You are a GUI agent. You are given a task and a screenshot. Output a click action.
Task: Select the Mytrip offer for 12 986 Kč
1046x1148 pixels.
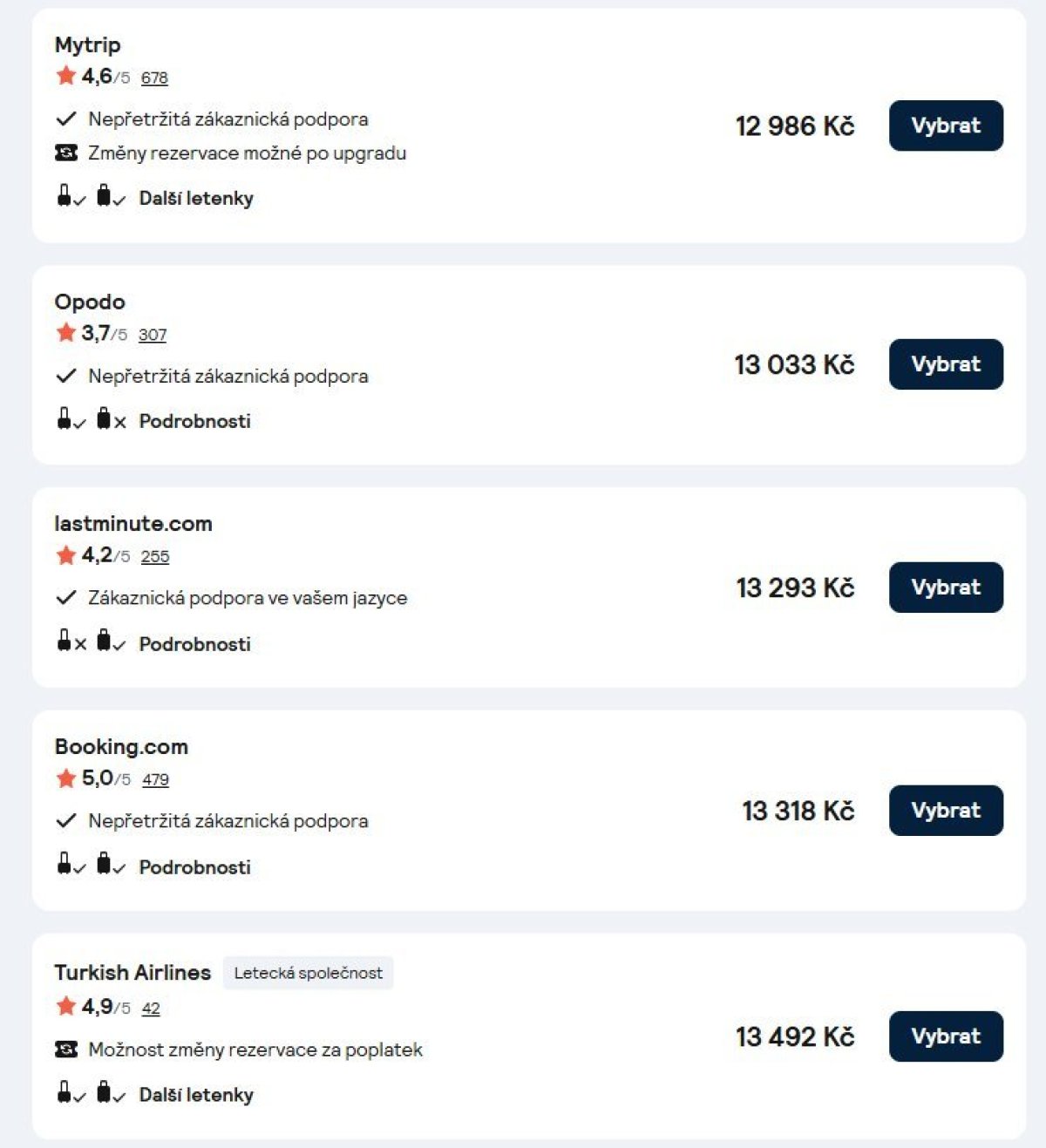(946, 126)
